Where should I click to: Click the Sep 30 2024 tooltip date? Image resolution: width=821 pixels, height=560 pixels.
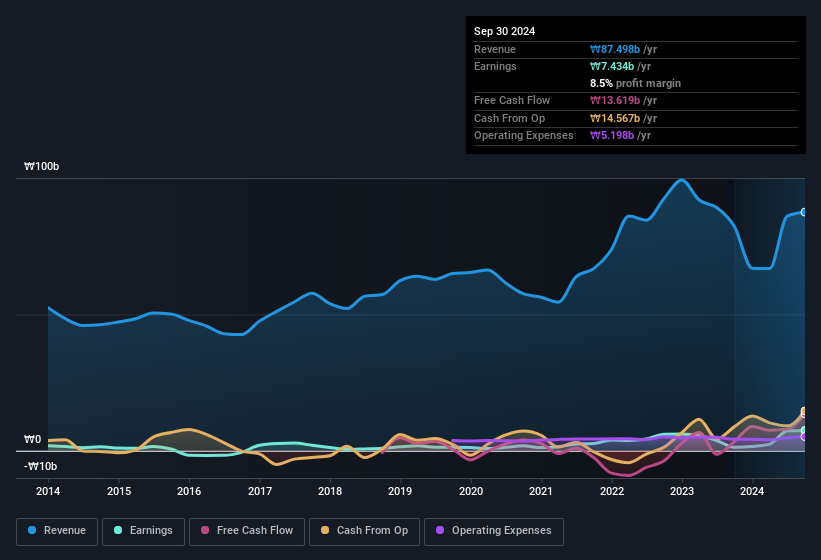pos(504,31)
